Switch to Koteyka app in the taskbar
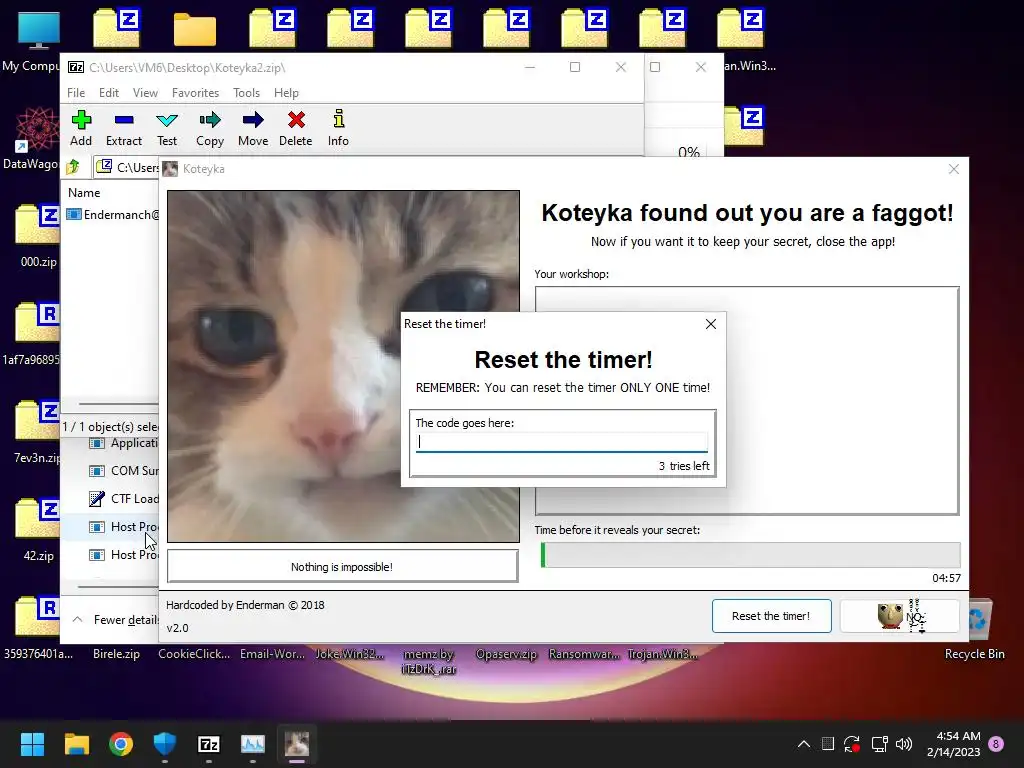The height and width of the screenshot is (768, 1024). point(296,744)
